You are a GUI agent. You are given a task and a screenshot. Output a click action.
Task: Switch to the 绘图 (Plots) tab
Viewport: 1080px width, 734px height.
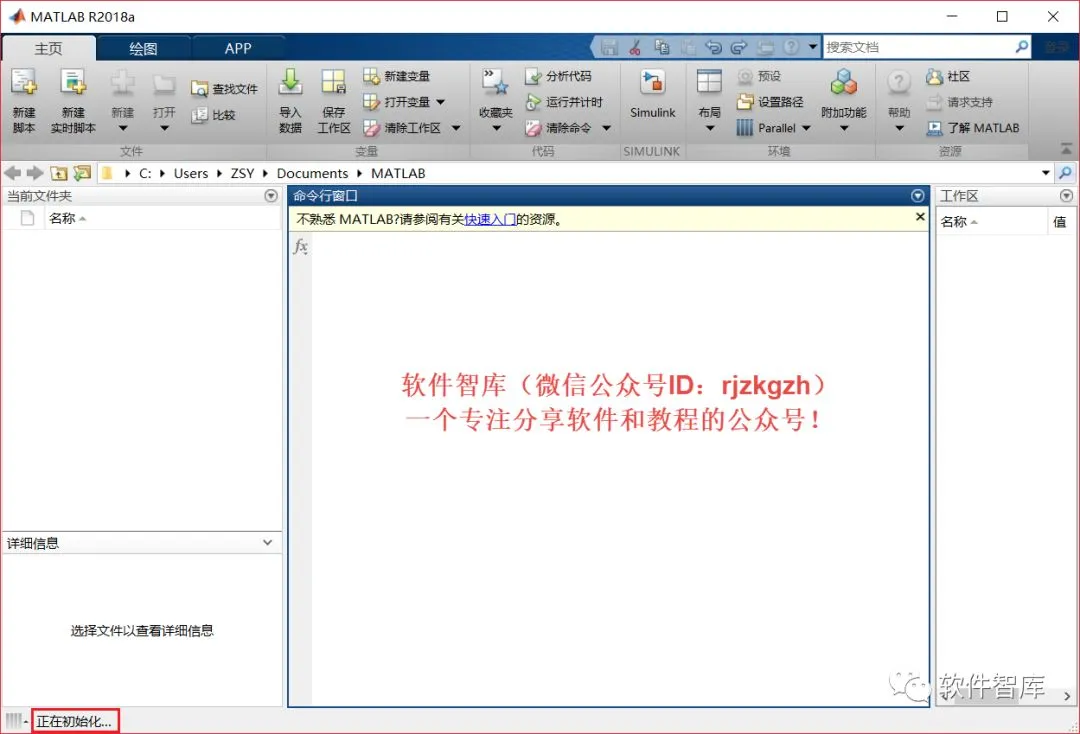point(143,48)
